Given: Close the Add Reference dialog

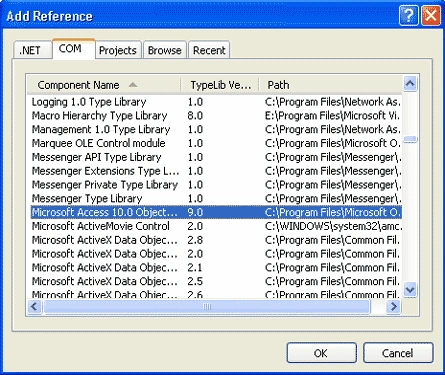Looking at the screenshot, I should (x=431, y=15).
